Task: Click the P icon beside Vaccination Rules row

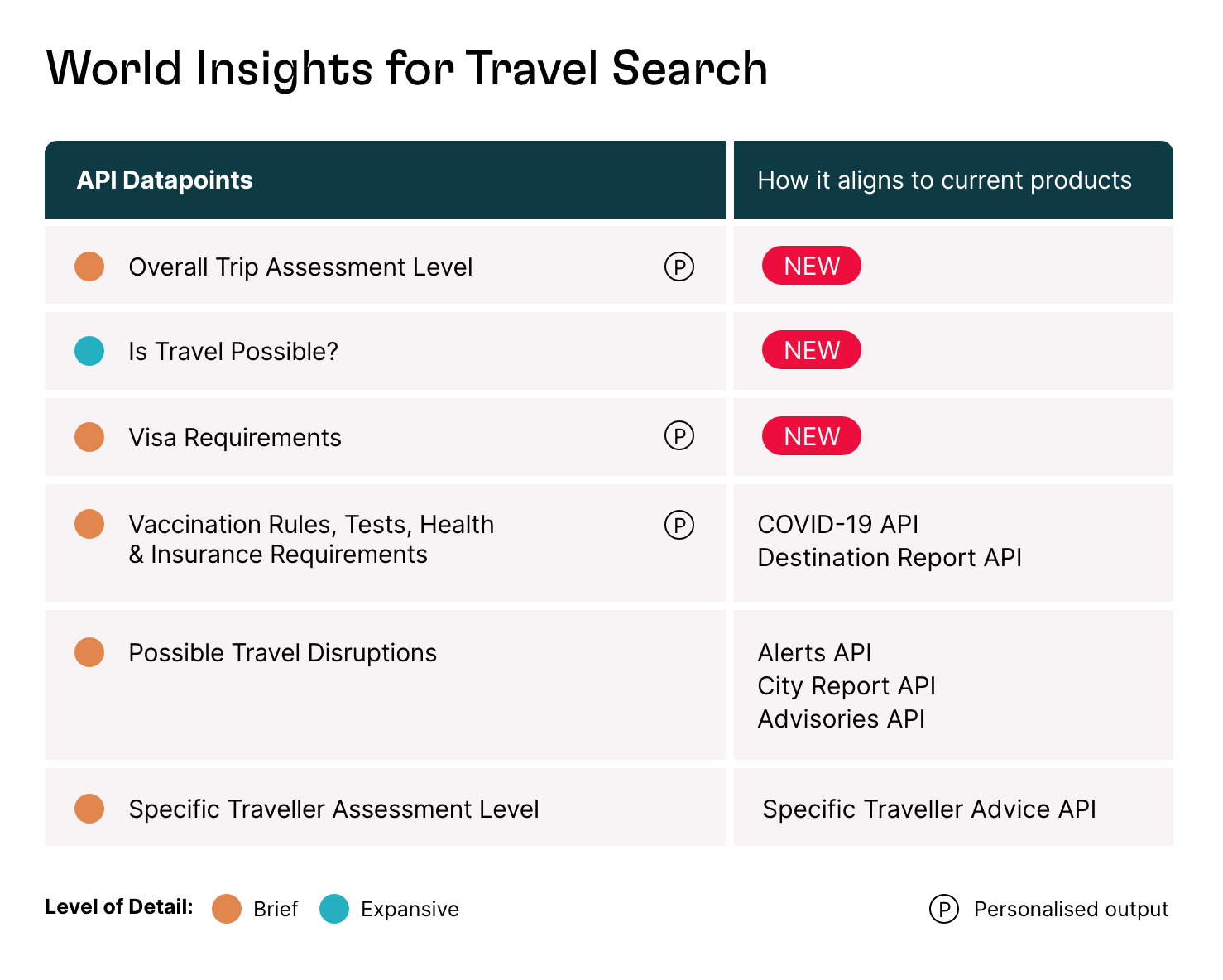Action: click(x=679, y=525)
